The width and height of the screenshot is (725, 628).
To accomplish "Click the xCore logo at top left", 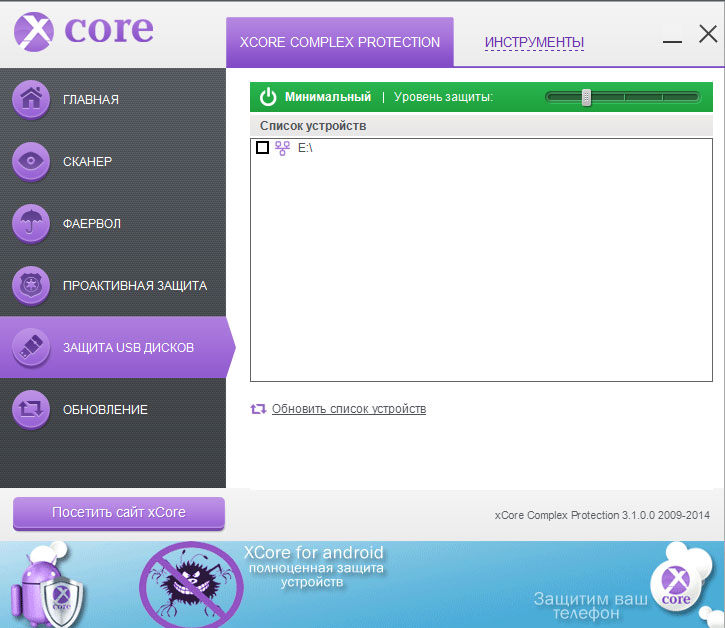I will point(84,31).
